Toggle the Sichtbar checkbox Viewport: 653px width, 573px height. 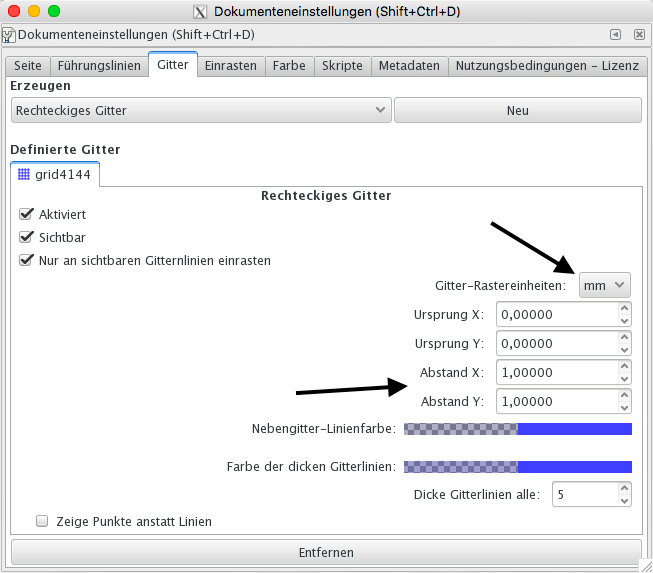[27, 237]
